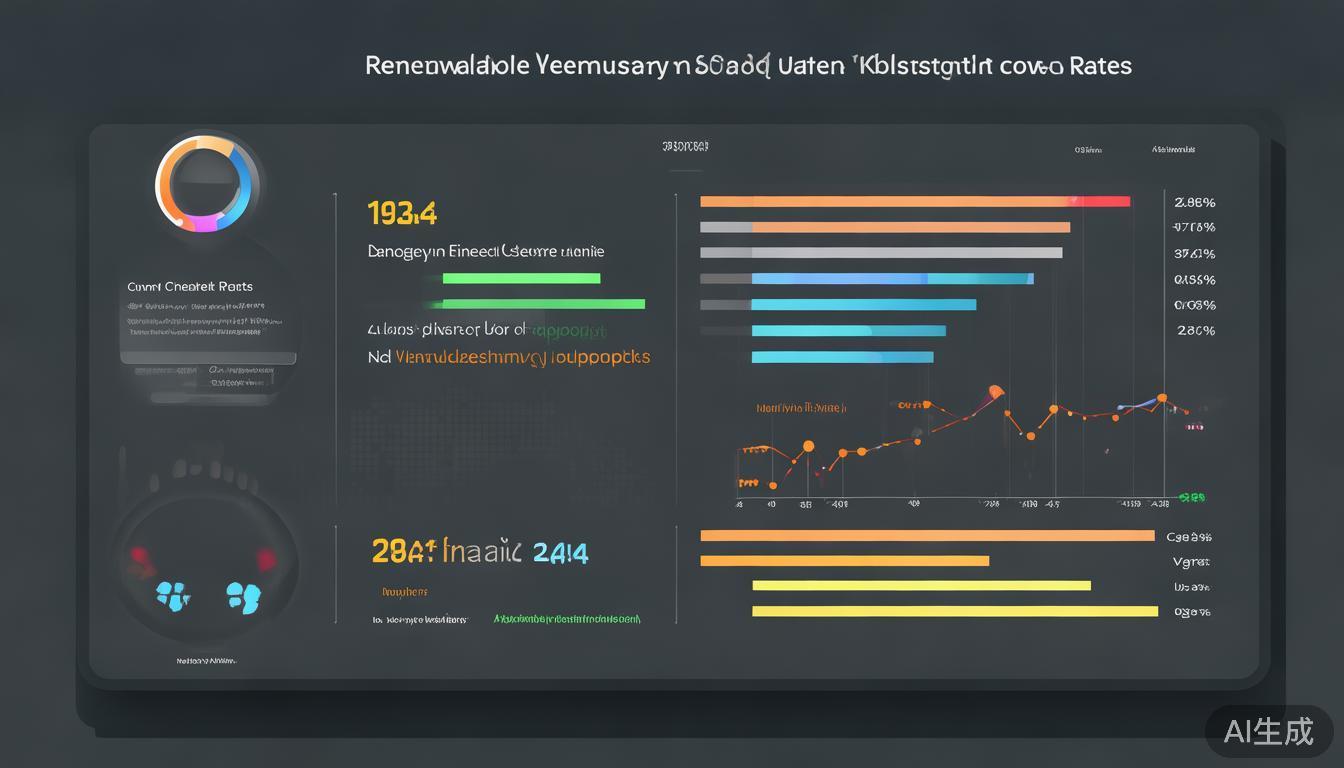Click the longer green progress bar
Viewport: 1344px width, 768px height.
(x=543, y=304)
